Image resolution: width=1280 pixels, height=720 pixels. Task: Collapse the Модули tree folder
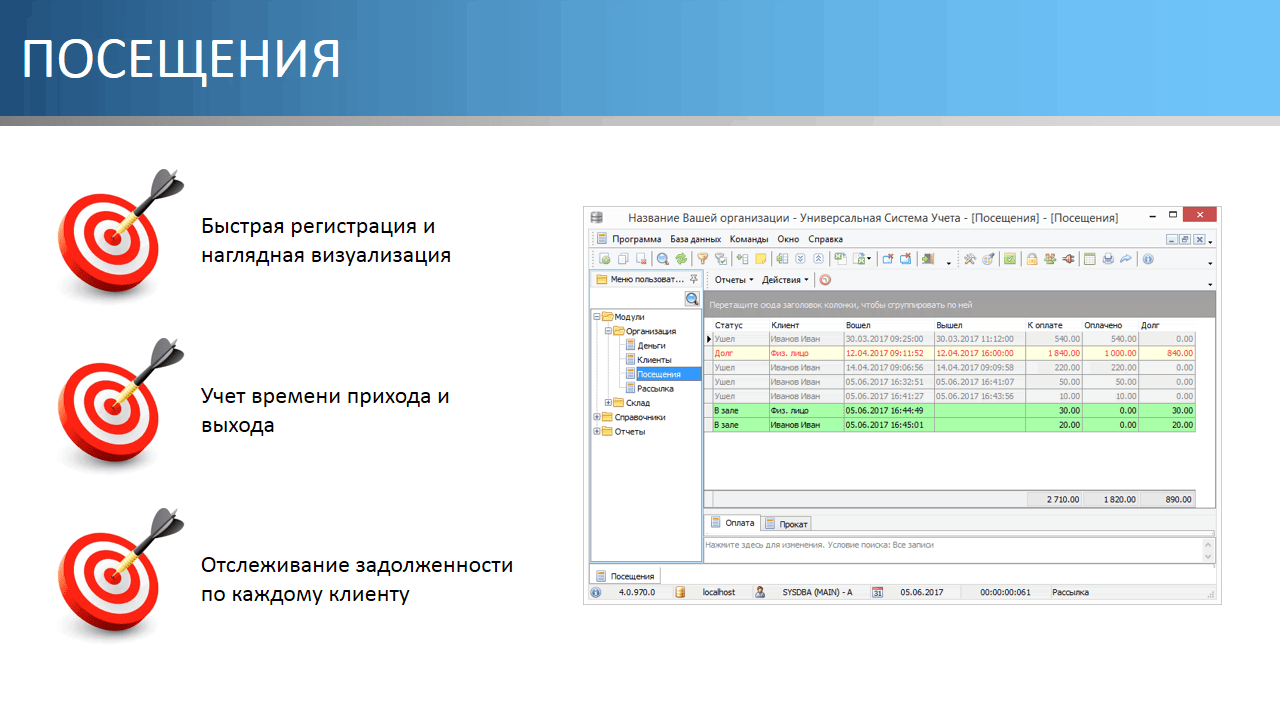pos(597,317)
